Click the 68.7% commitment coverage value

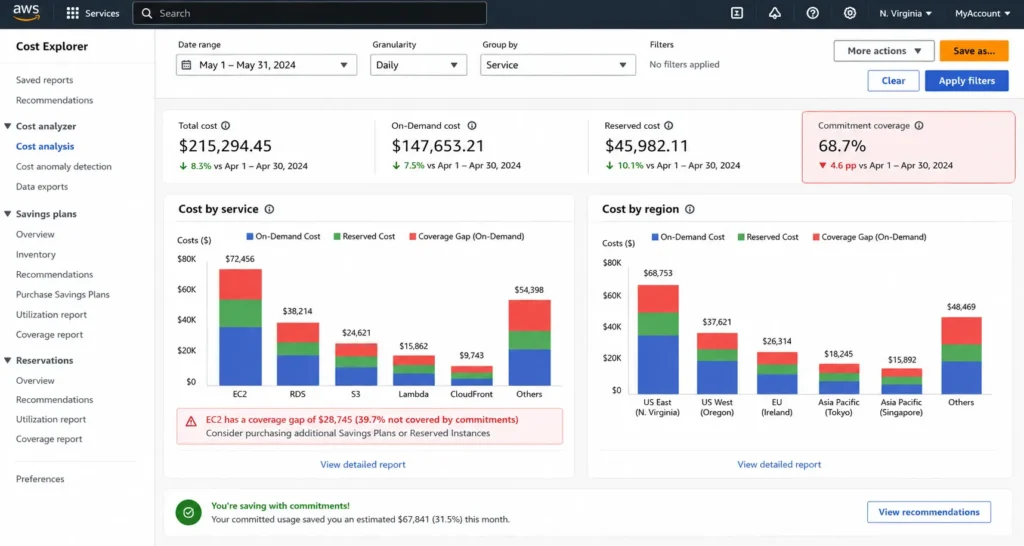[842, 146]
